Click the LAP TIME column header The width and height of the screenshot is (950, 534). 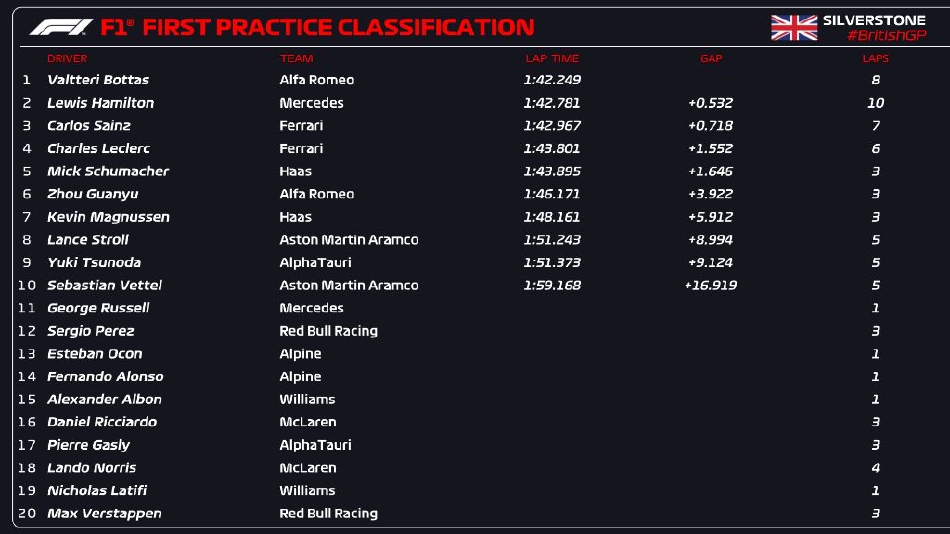tap(552, 59)
